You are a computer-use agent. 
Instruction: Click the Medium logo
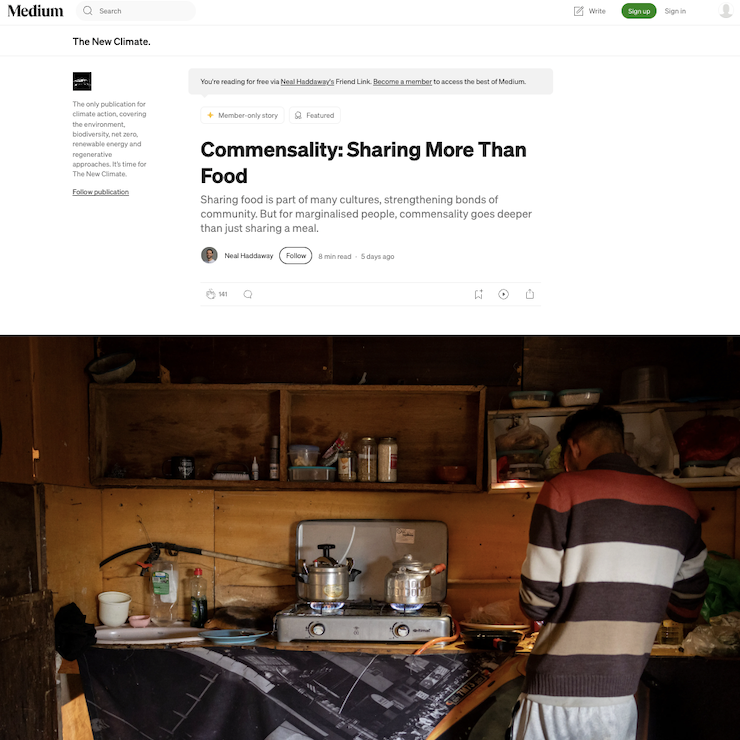point(35,11)
